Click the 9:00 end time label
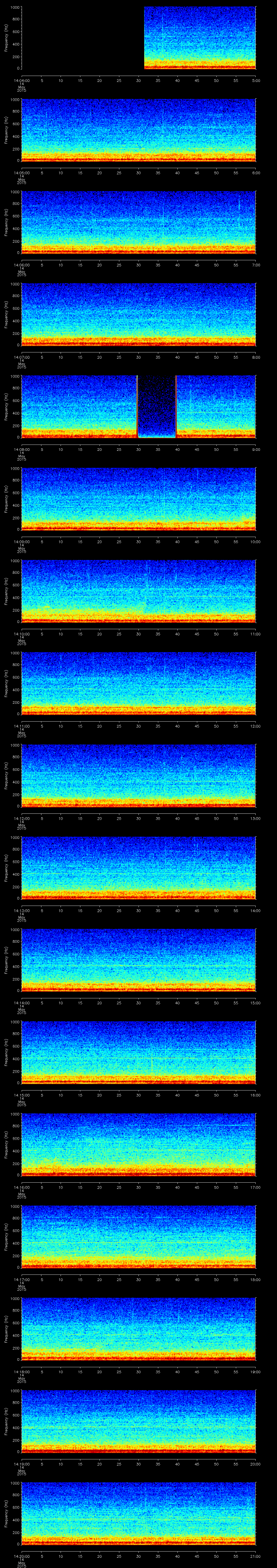This screenshot has height=1568, width=277. pyautogui.click(x=256, y=450)
